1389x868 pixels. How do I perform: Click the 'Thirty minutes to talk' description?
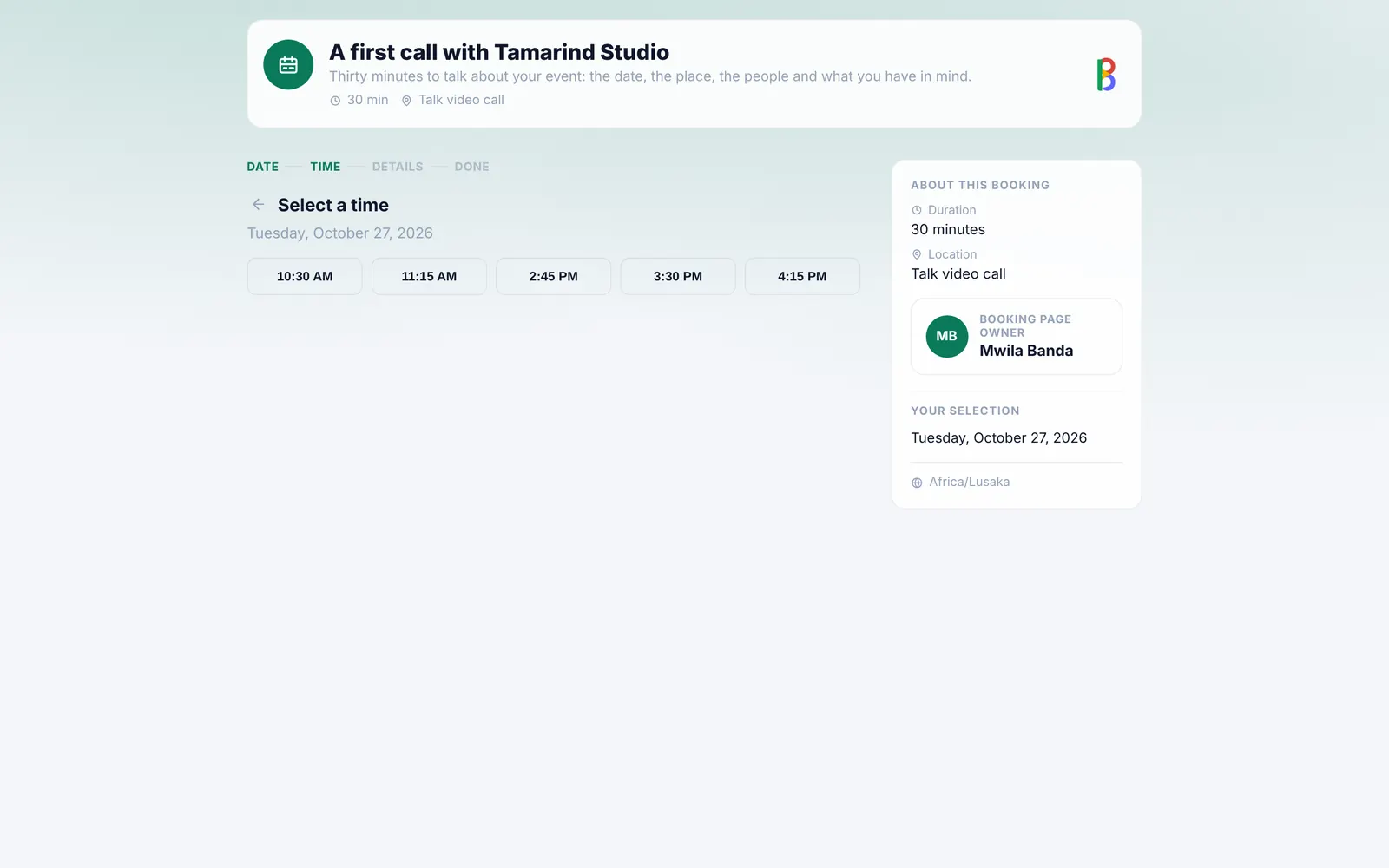(650, 76)
